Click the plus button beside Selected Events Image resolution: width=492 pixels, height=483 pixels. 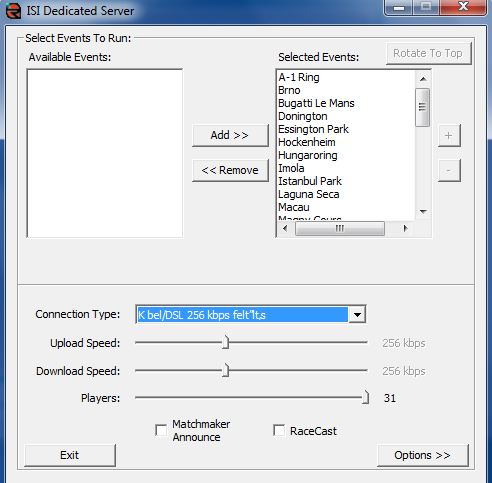tap(449, 135)
